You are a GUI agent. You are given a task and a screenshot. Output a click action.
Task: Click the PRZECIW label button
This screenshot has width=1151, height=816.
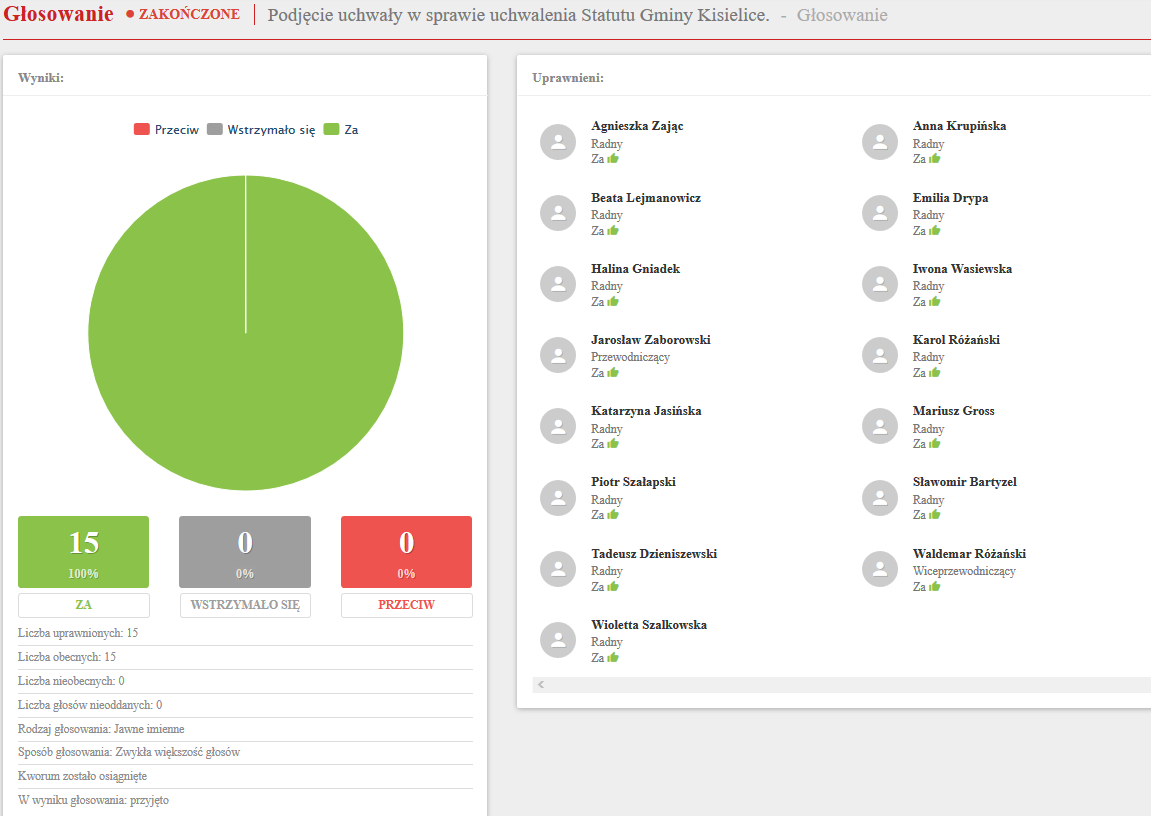pos(406,605)
